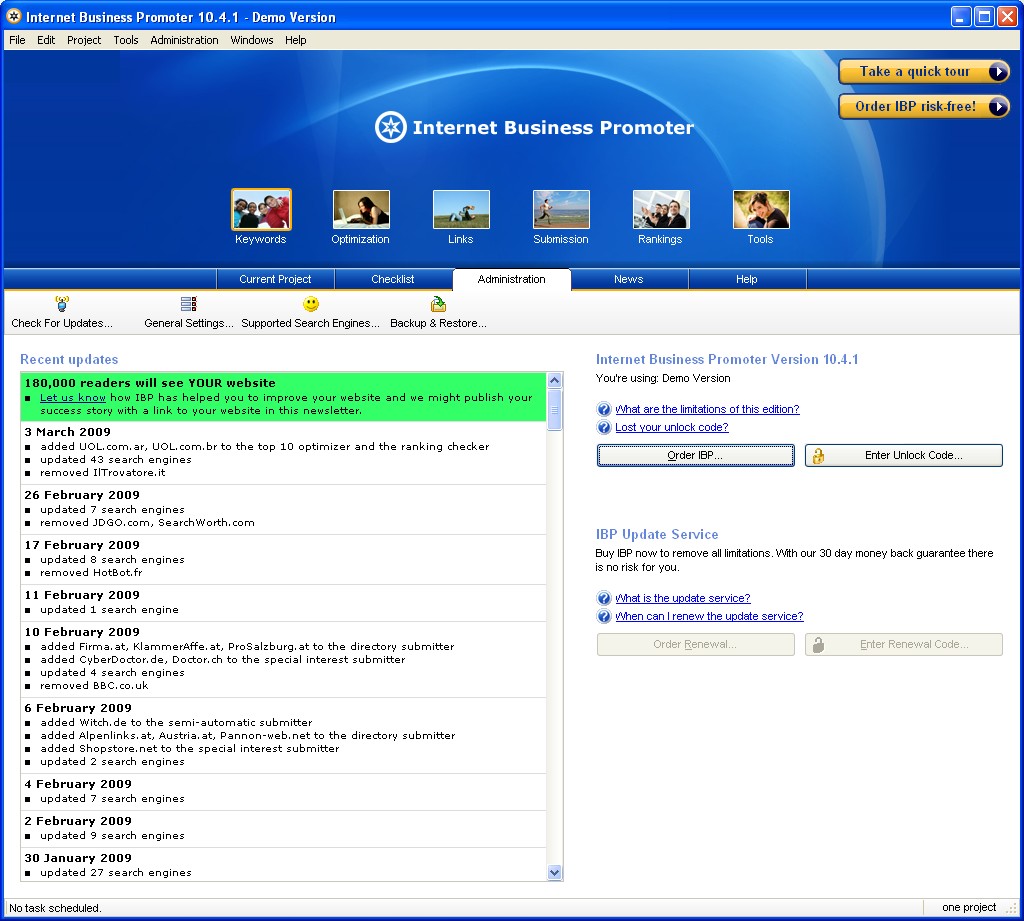Click the Recent updates scrollbar down arrow
Viewport: 1024px width, 921px height.
pyautogui.click(x=554, y=873)
